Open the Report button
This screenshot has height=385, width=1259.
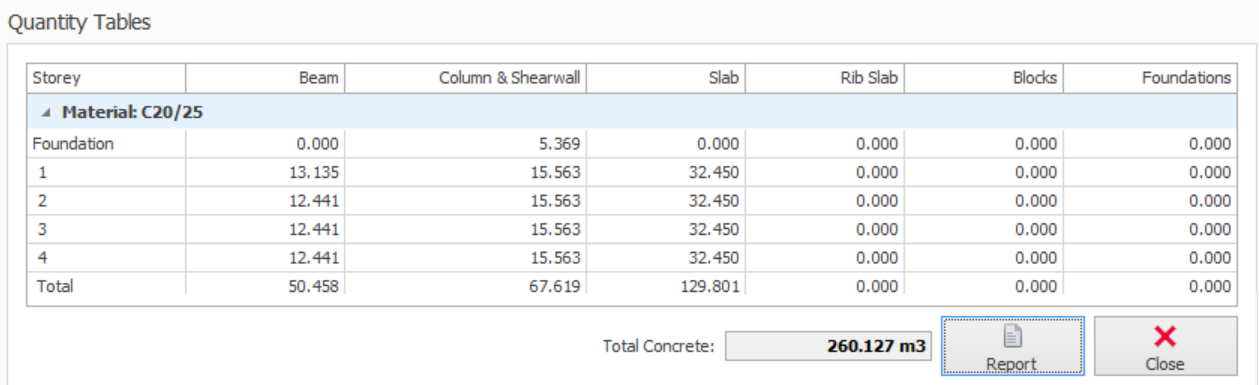pos(1012,346)
